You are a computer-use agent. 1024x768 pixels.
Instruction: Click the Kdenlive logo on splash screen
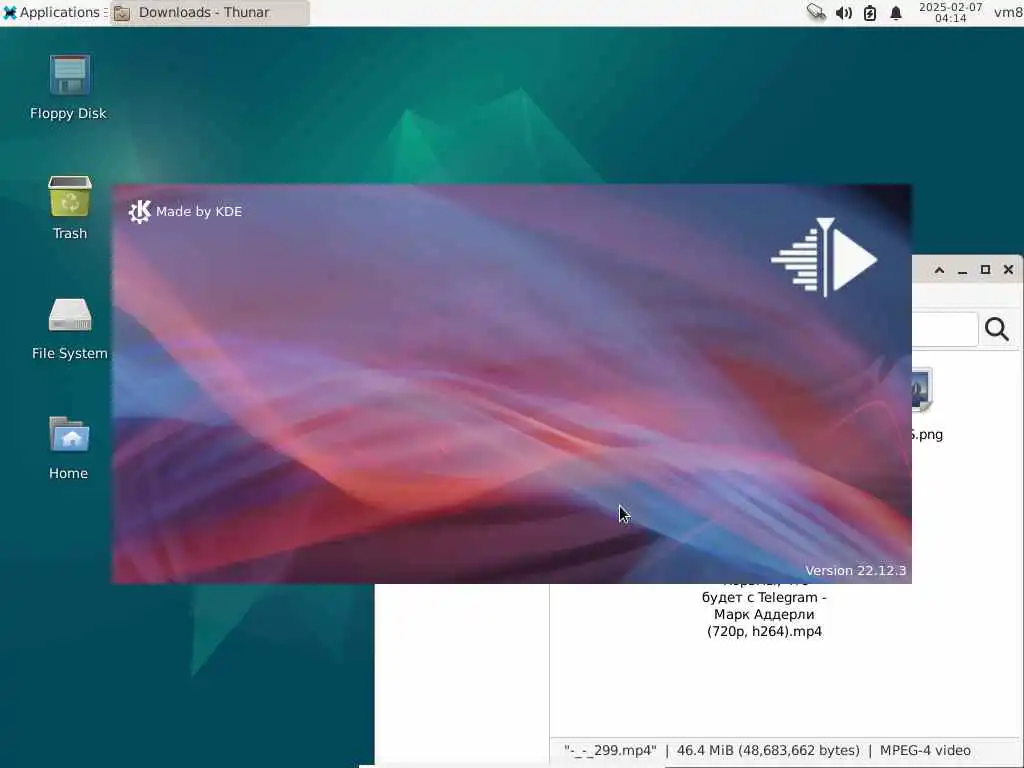824,257
